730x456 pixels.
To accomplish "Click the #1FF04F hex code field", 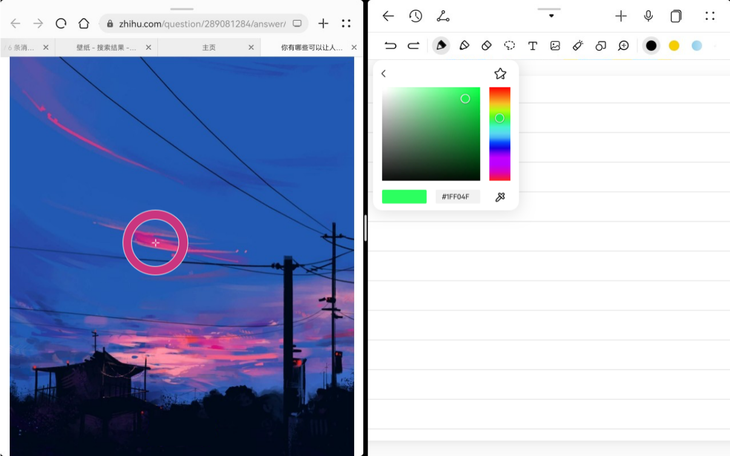I will pos(458,197).
